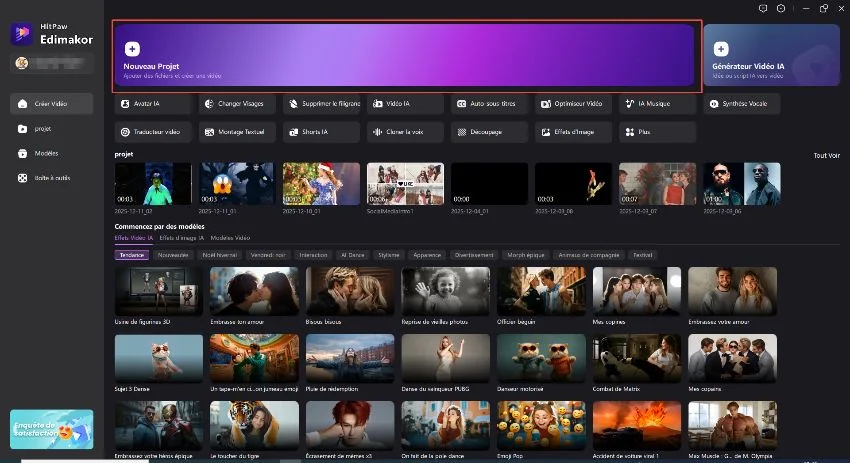
Task: Open the Le toucher du tigre template thumbnail
Action: tap(254, 424)
